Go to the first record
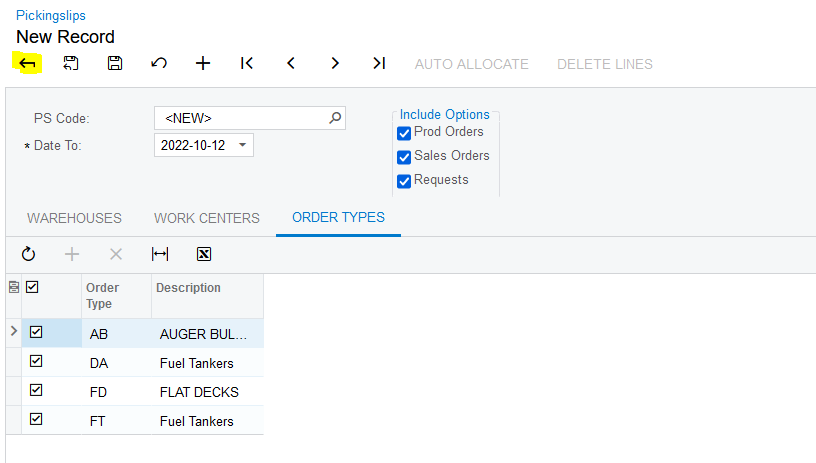This screenshot has height=463, width=816. point(247,63)
